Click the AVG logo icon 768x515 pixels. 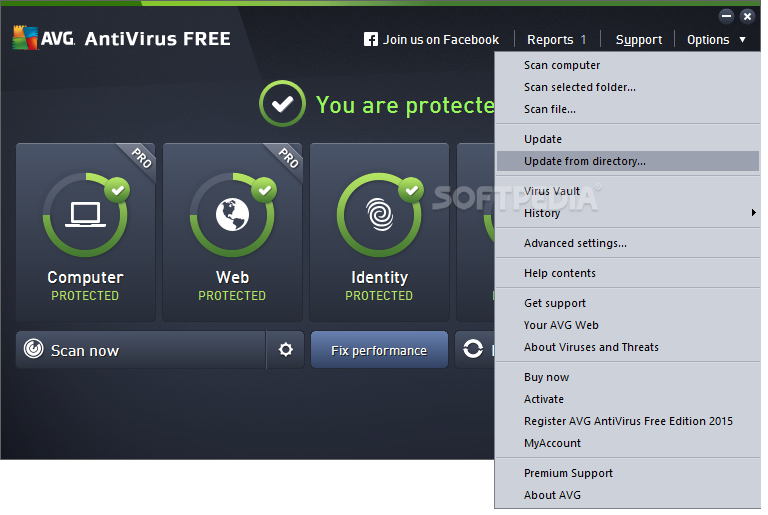(25, 38)
